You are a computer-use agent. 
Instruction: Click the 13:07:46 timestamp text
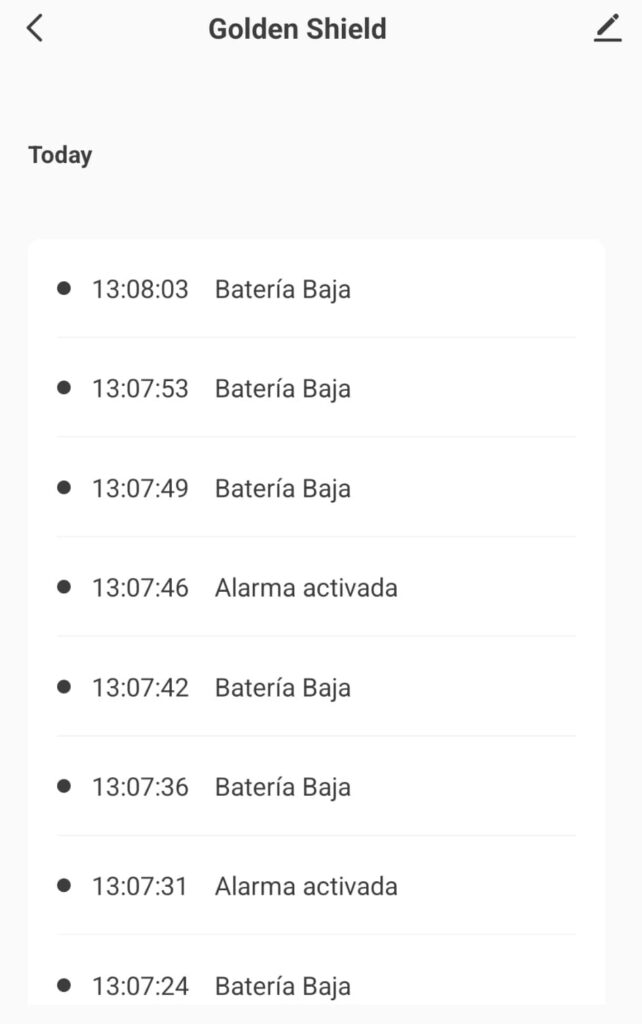140,587
